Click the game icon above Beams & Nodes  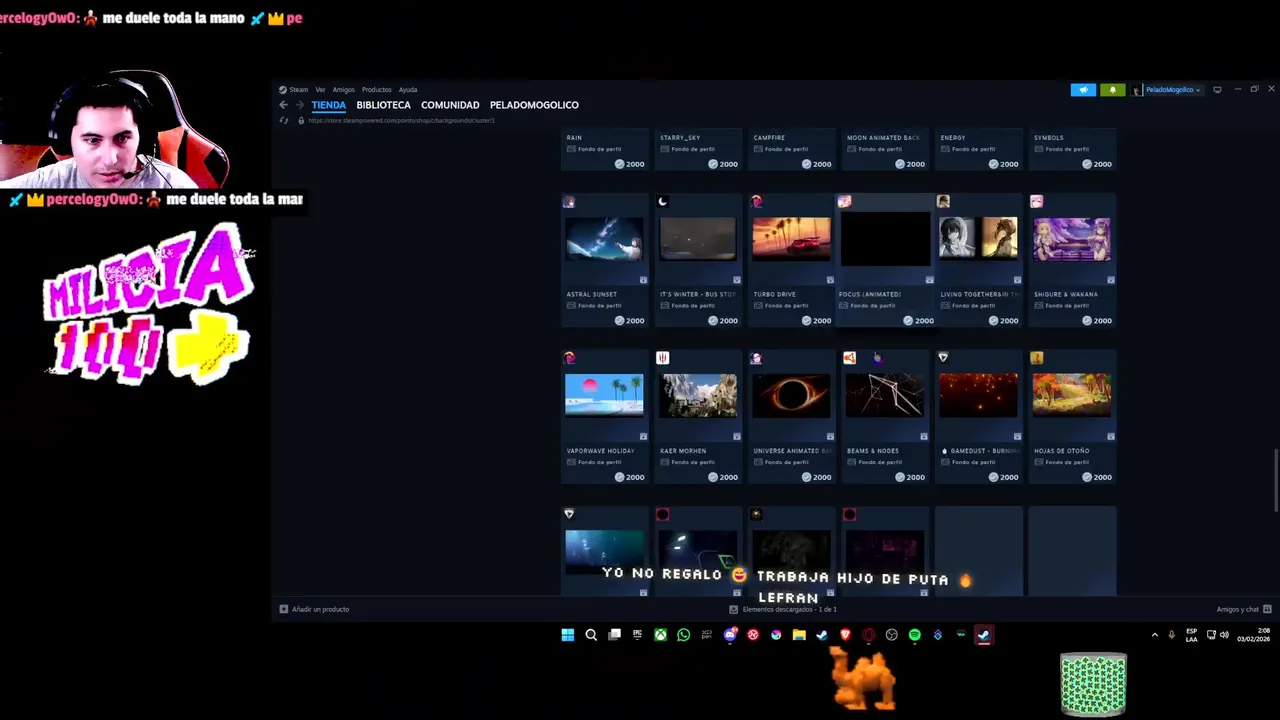tap(849, 358)
